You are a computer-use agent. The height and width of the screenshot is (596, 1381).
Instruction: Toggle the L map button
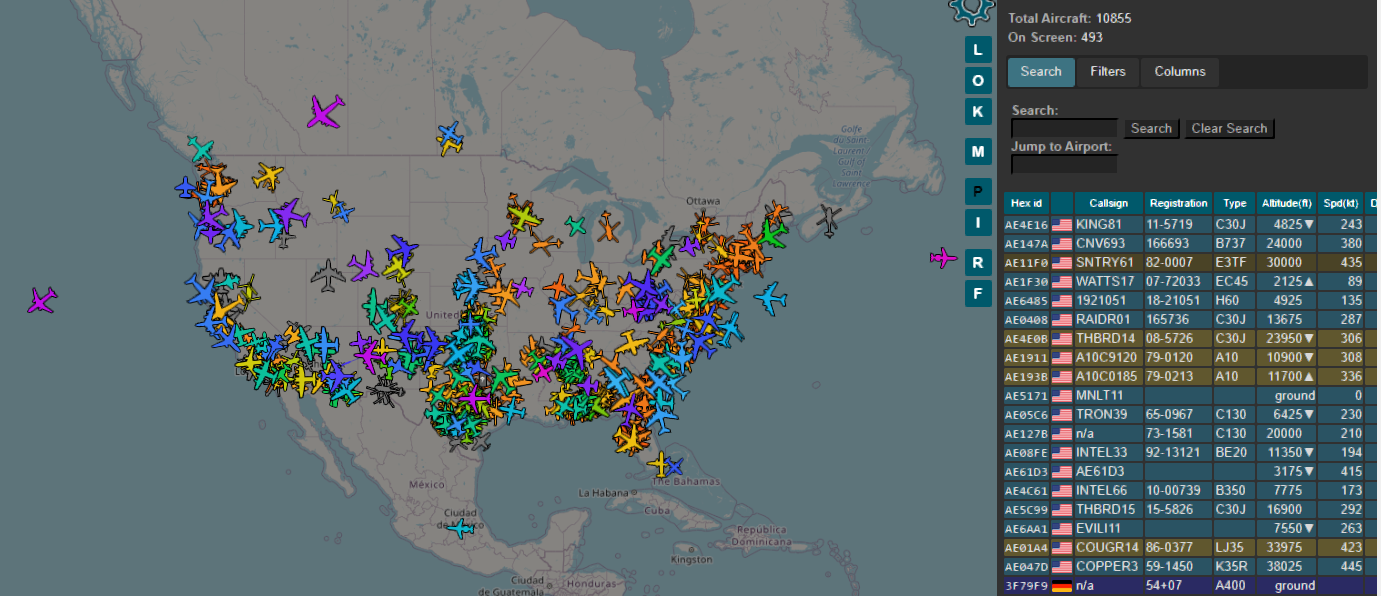coord(978,49)
